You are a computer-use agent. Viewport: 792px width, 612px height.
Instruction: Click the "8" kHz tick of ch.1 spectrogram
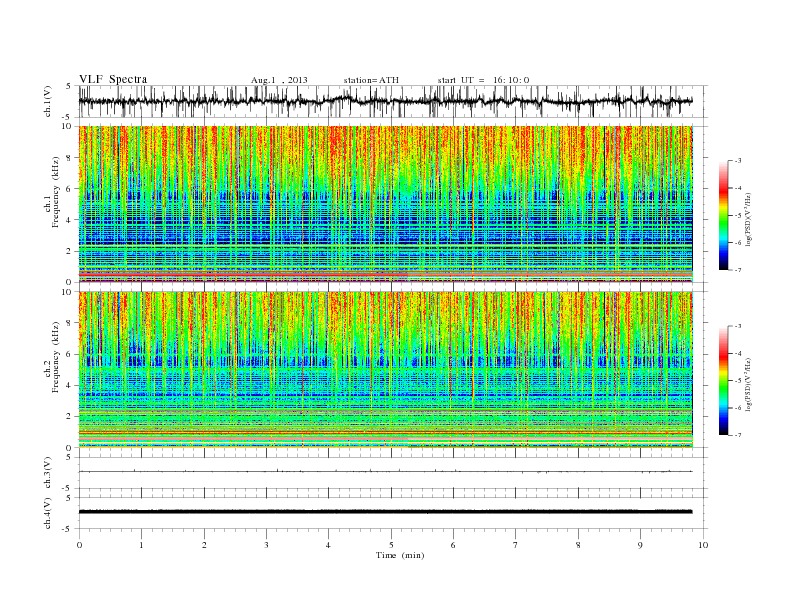(69, 158)
